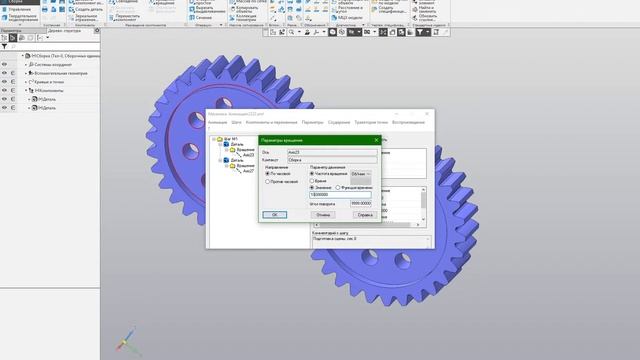
Task: Close the Параметры вращения dialog
Action: (x=376, y=140)
